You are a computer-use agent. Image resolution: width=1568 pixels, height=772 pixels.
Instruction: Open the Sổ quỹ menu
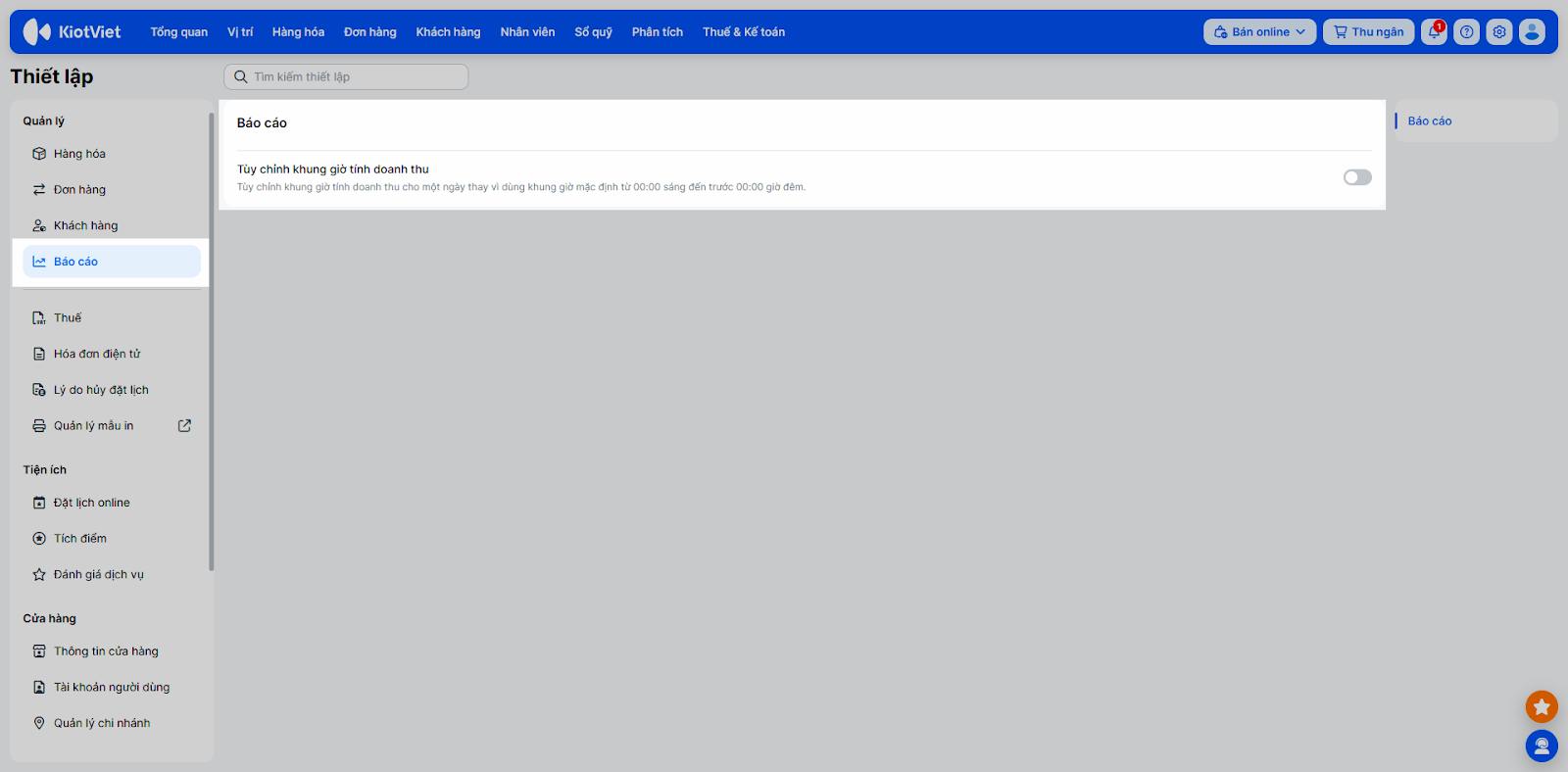pos(593,32)
